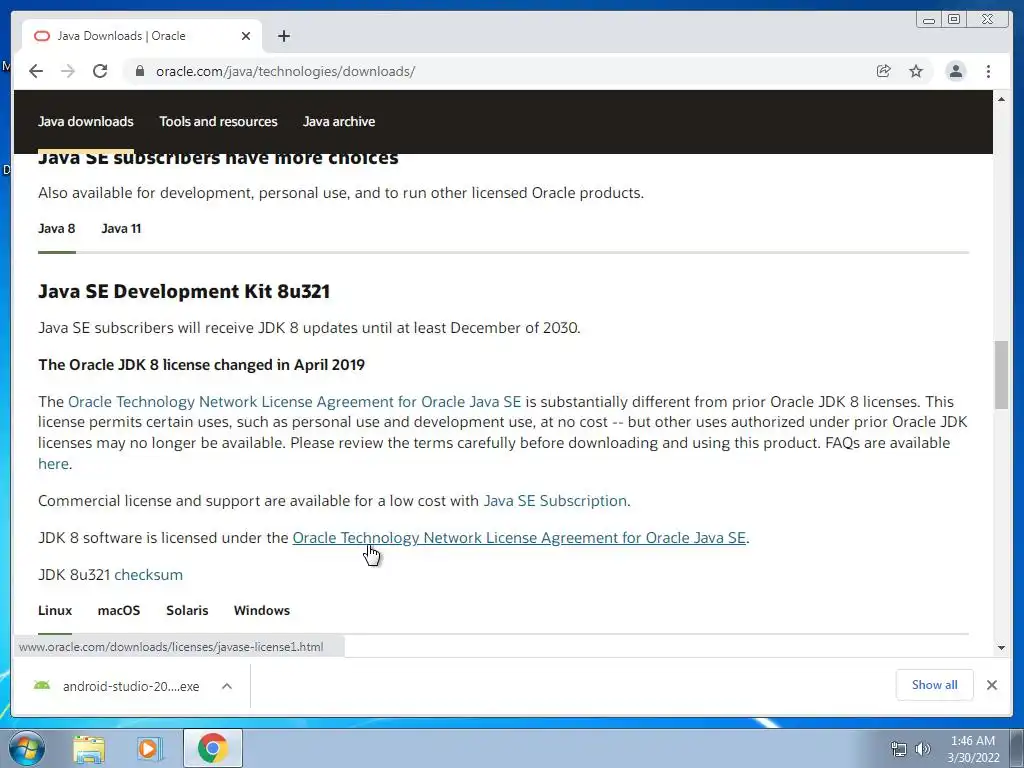Viewport: 1024px width, 768px height.
Task: Open Chrome's three-dot menu
Action: (x=988, y=71)
